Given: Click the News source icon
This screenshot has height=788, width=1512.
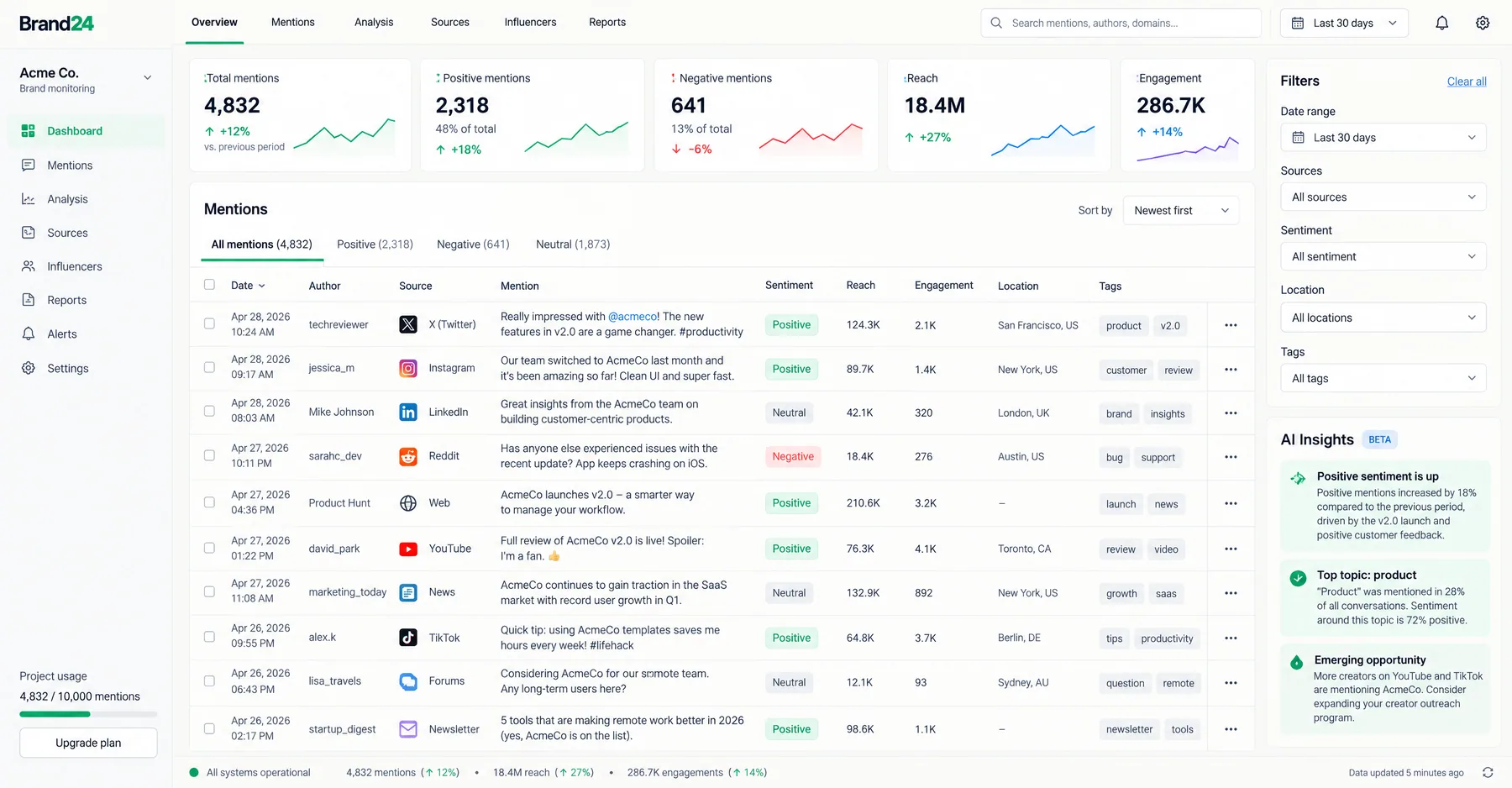Looking at the screenshot, I should pyautogui.click(x=408, y=592).
